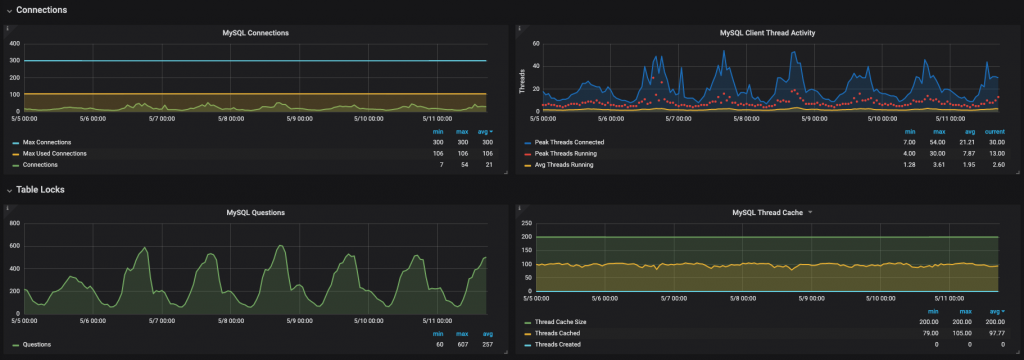1024x360 pixels.
Task: Open color picker for Threads Cached swatch
Action: pyautogui.click(x=528, y=334)
